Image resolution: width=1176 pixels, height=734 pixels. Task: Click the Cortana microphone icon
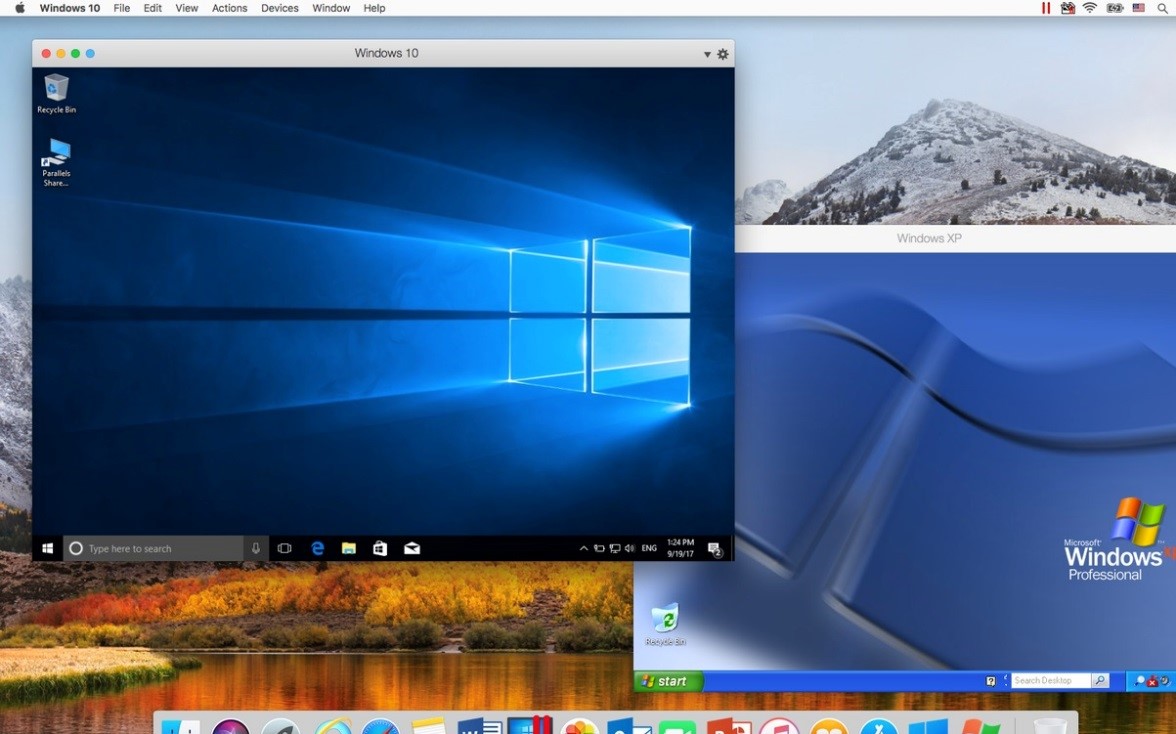click(256, 548)
